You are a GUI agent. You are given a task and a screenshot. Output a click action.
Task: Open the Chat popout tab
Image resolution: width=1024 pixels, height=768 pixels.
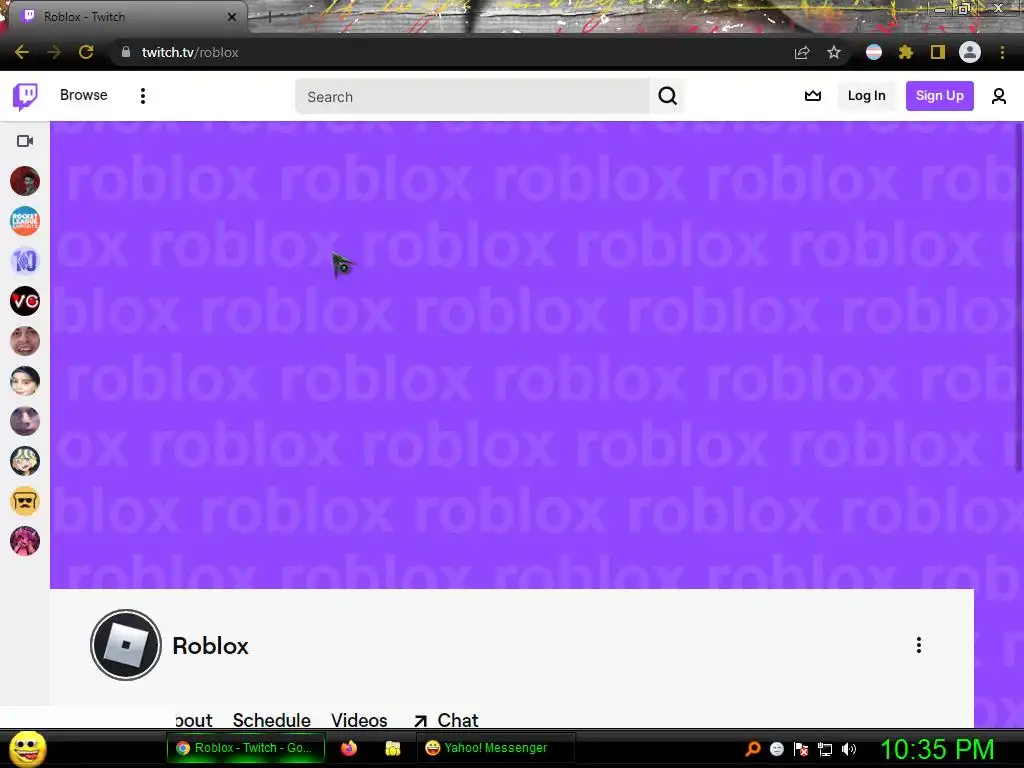coord(446,720)
